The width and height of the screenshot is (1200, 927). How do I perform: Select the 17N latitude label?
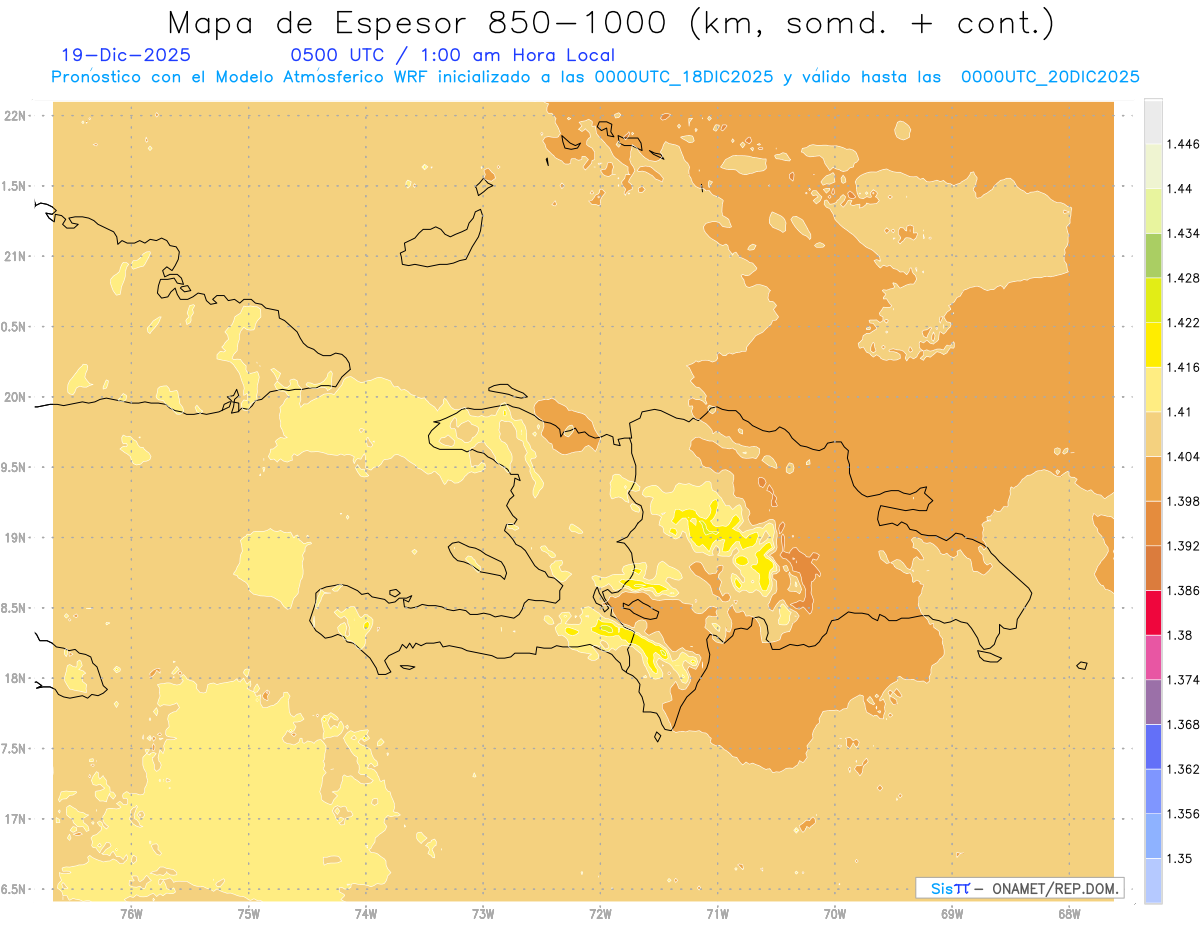pos(15,820)
